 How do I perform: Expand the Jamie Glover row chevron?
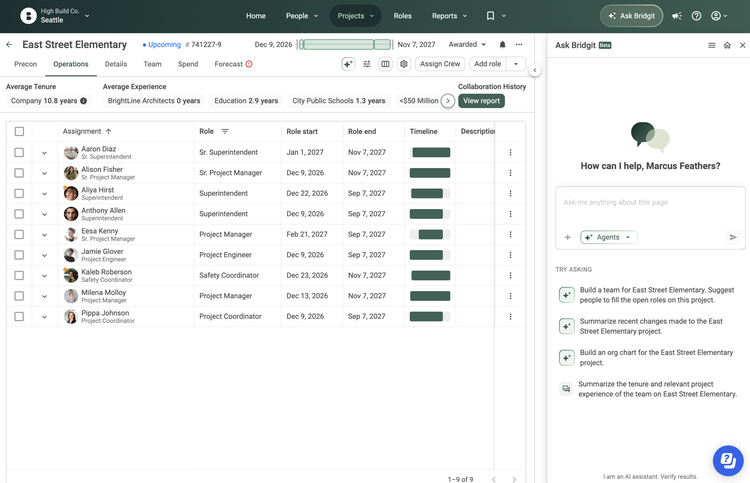click(44, 255)
